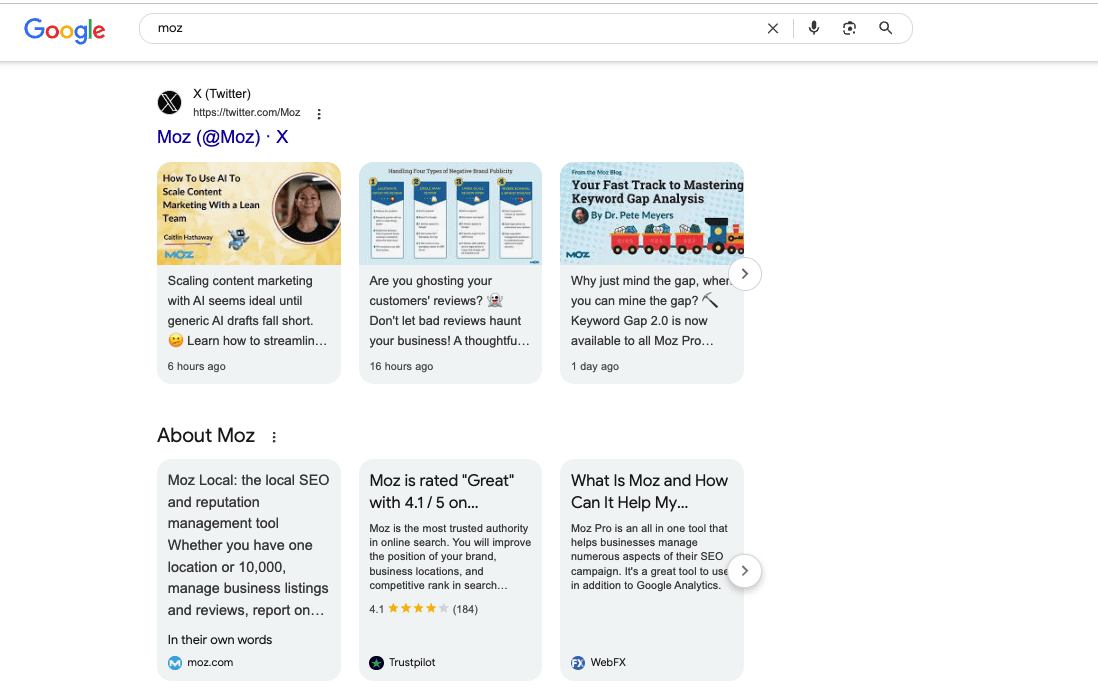The width and height of the screenshot is (1098, 694).
Task: Click the Trustpilot star icon
Action: pyautogui.click(x=377, y=663)
